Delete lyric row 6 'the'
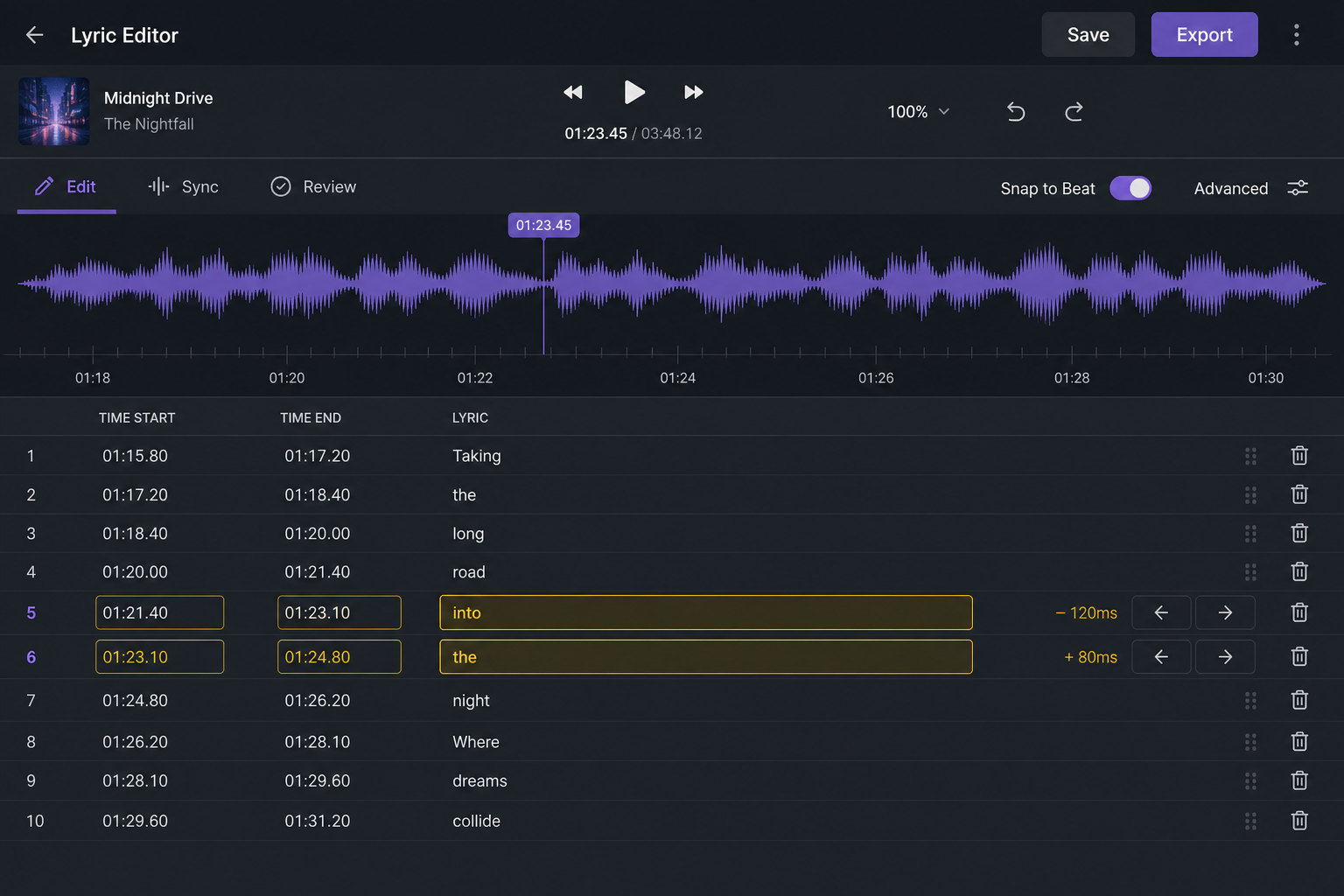Screen dimensions: 1344x896 [x=1299, y=656]
